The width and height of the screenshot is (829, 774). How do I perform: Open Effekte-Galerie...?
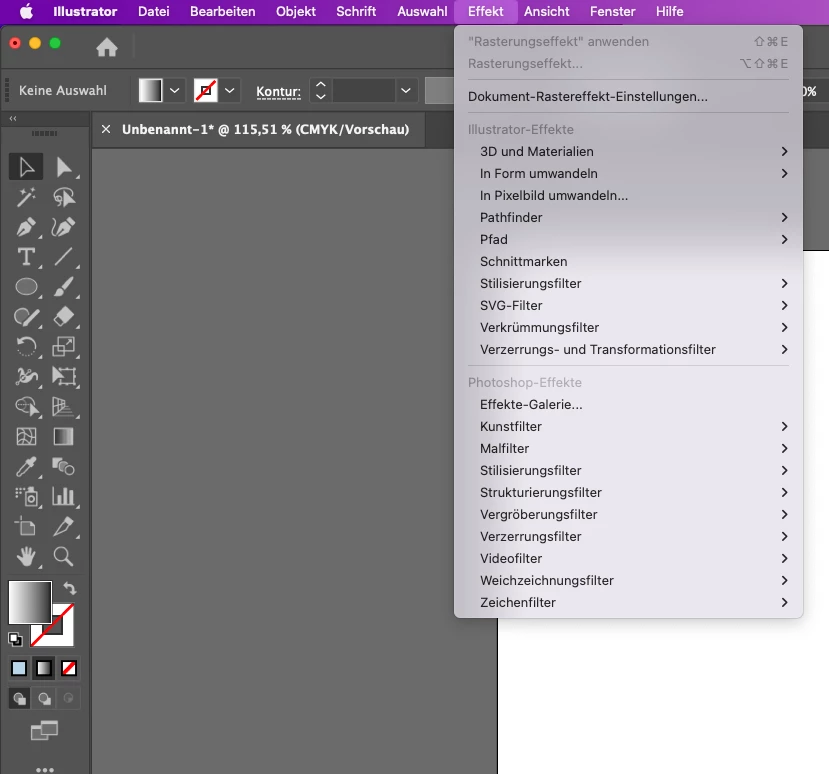tap(628, 404)
